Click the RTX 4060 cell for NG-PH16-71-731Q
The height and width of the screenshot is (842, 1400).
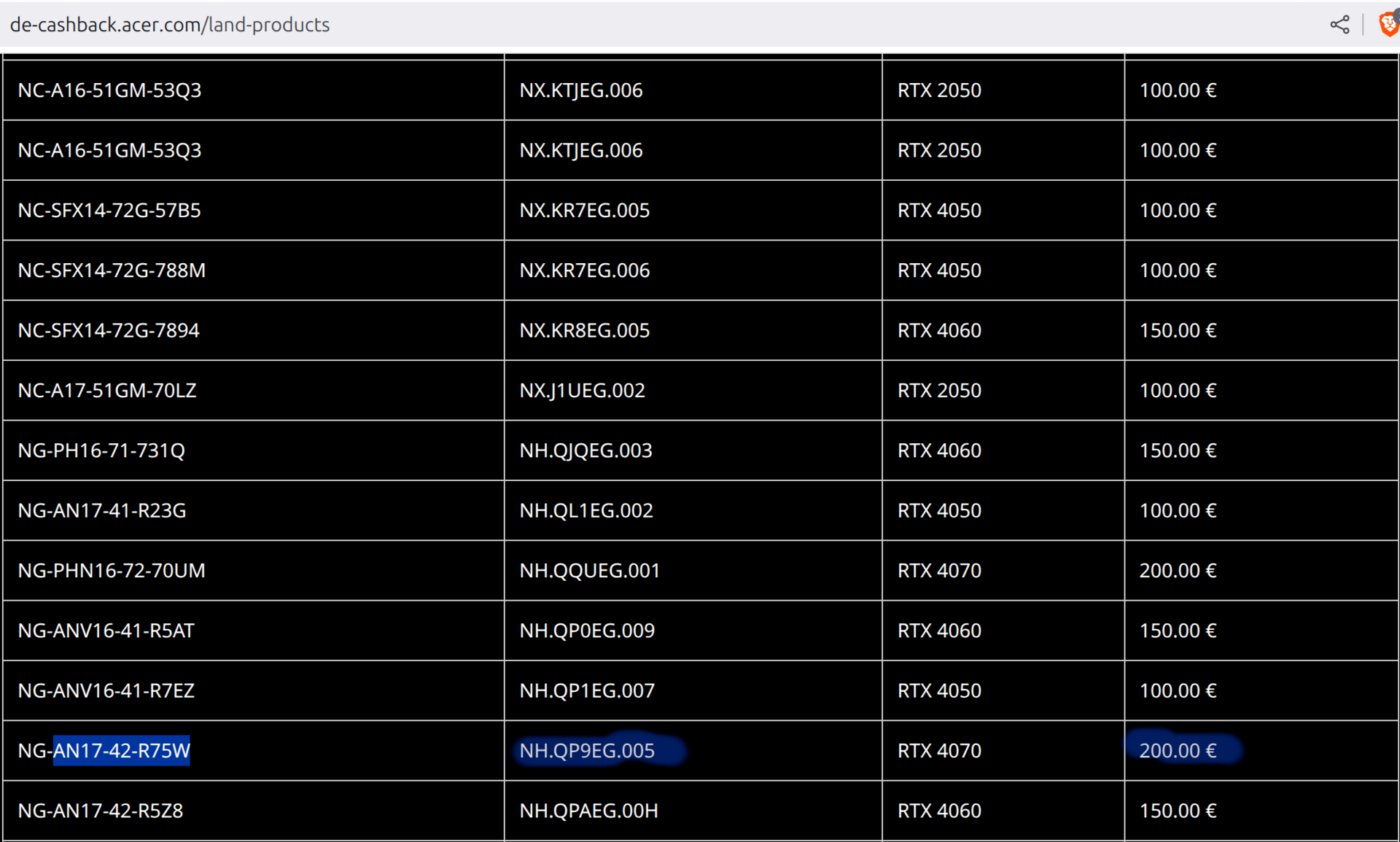tap(939, 451)
